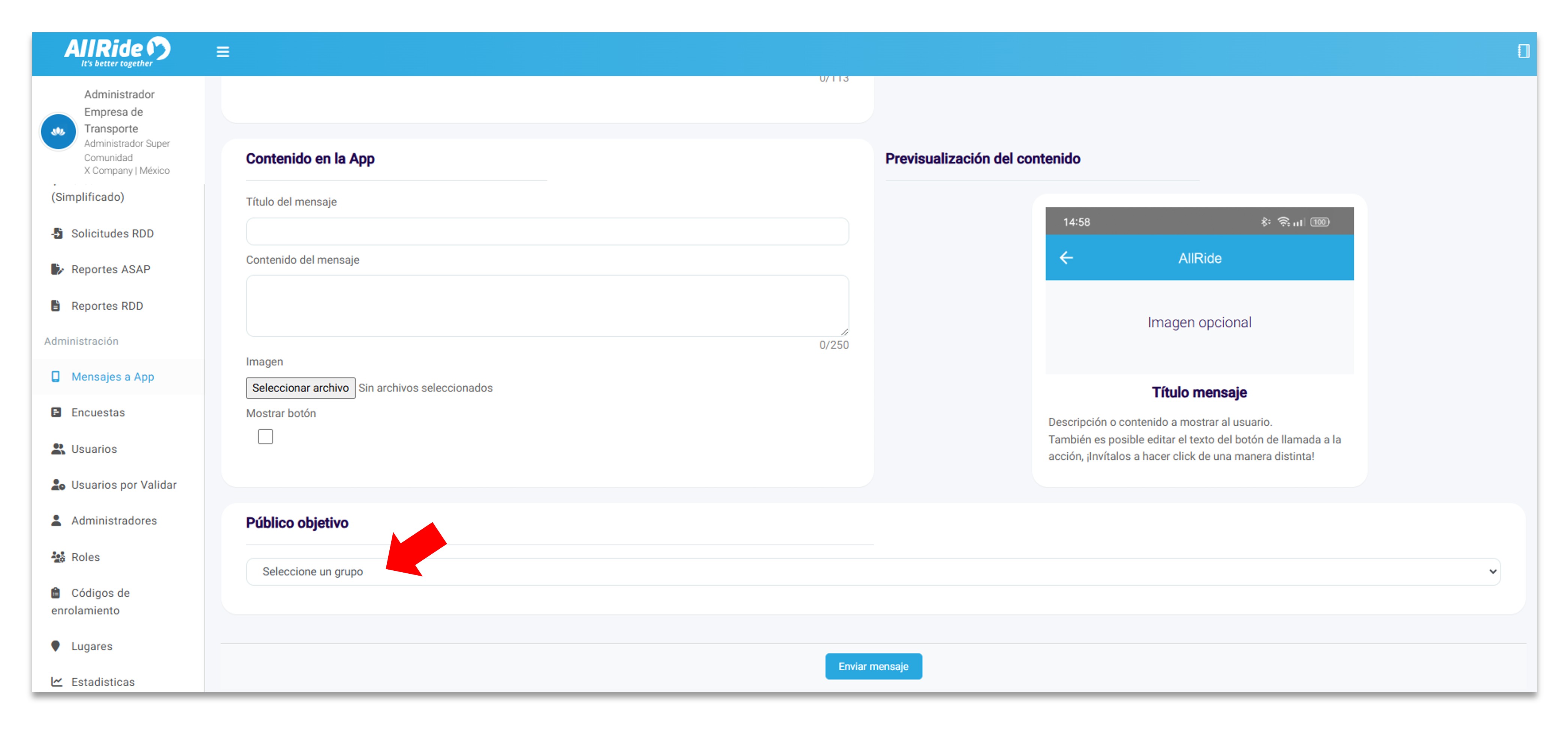Click the Roles sidebar icon

coord(58,556)
